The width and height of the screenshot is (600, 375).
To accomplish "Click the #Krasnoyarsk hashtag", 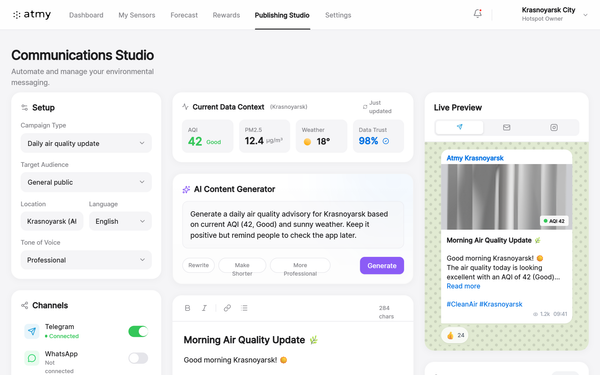I will coord(501,304).
